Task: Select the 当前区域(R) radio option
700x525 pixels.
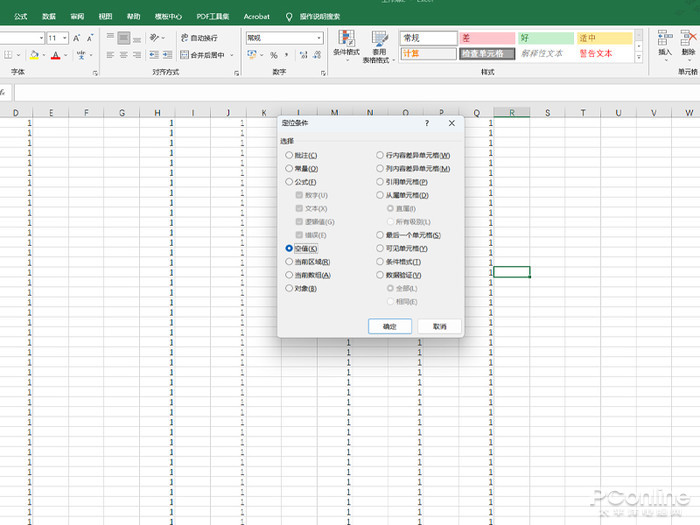Action: click(289, 262)
